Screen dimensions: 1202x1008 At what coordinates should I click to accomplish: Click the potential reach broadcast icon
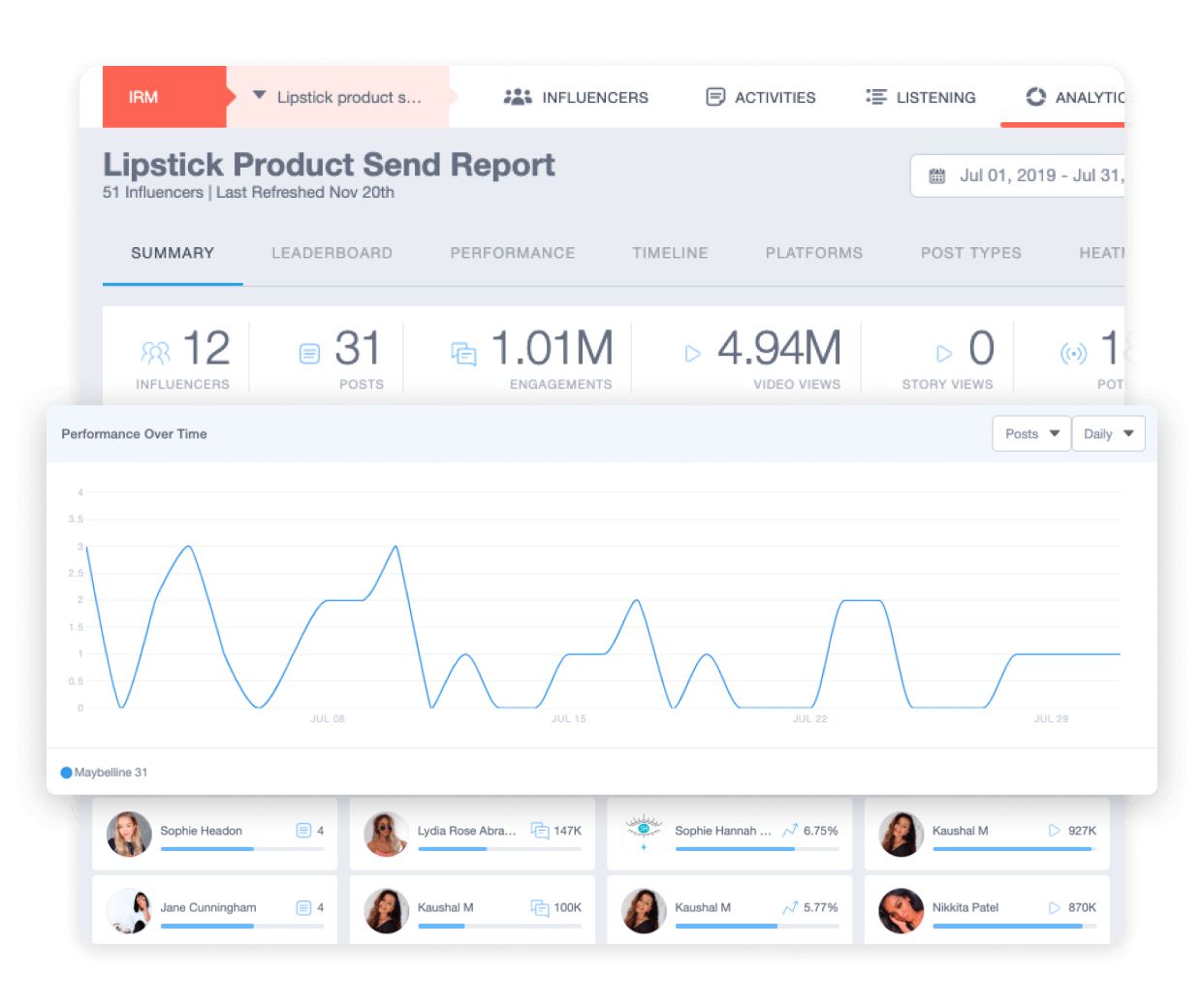pyautogui.click(x=1074, y=355)
